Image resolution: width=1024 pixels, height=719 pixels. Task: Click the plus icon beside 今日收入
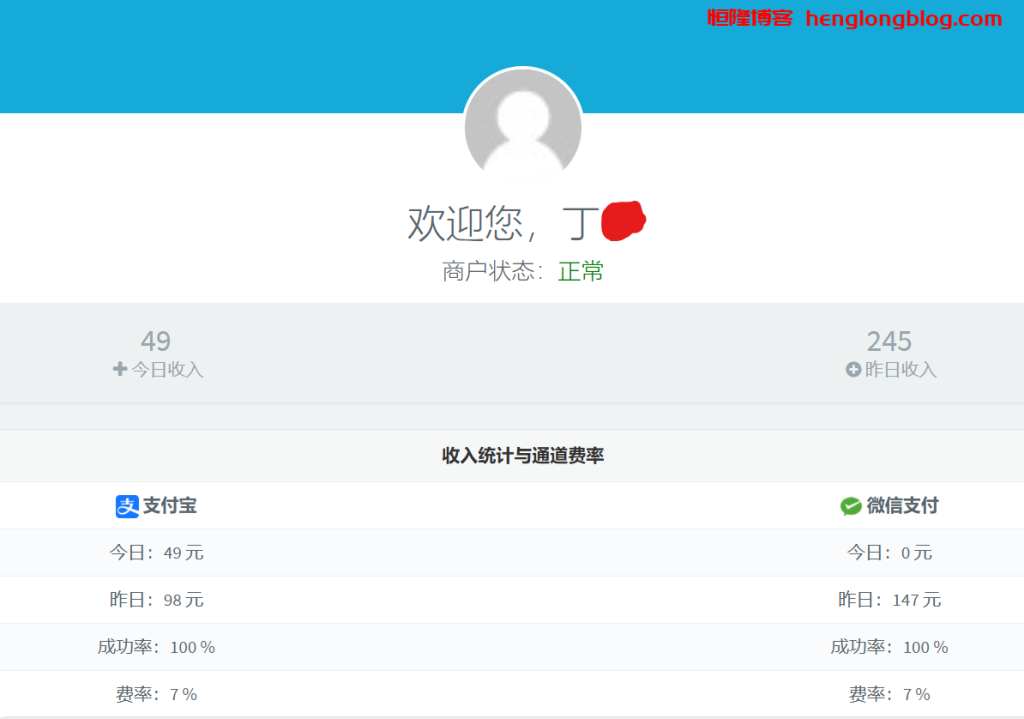pyautogui.click(x=118, y=369)
